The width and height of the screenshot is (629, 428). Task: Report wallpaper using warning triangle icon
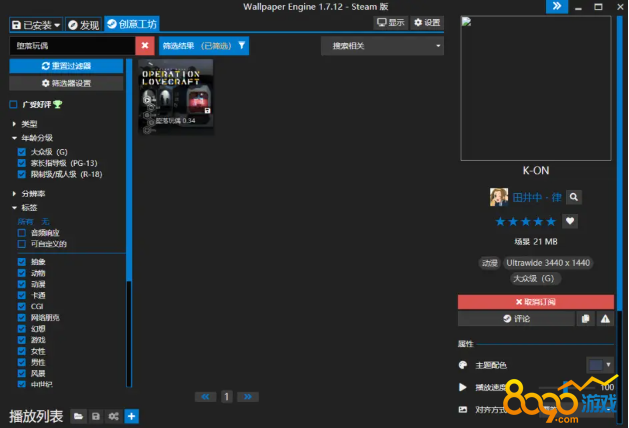604,319
